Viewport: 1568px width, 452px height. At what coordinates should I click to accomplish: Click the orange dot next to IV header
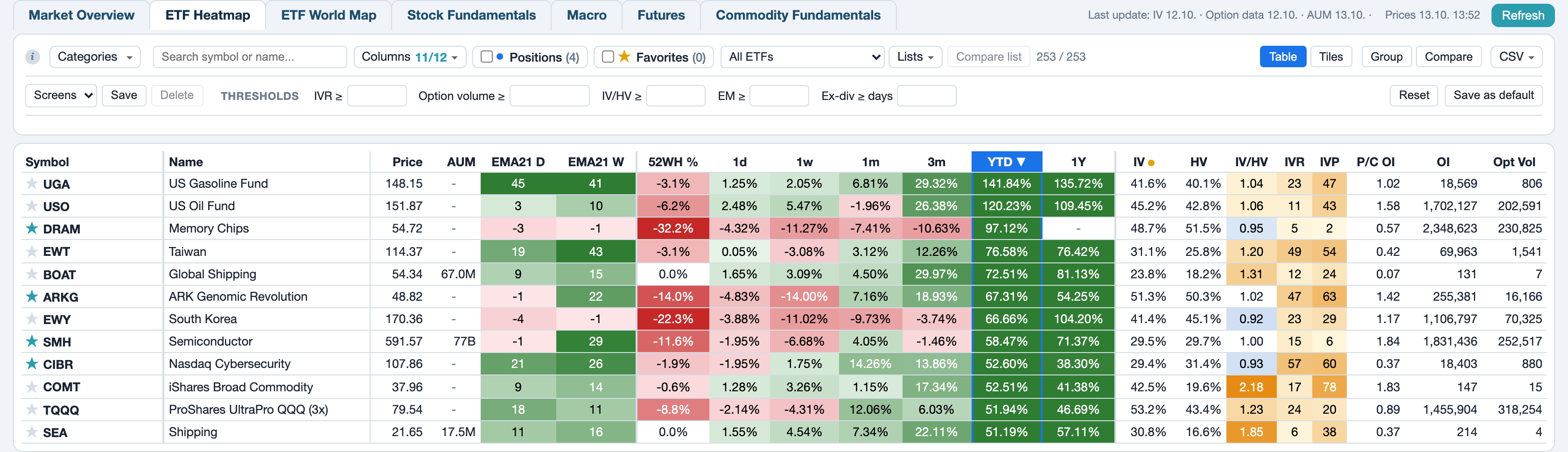(x=1151, y=162)
